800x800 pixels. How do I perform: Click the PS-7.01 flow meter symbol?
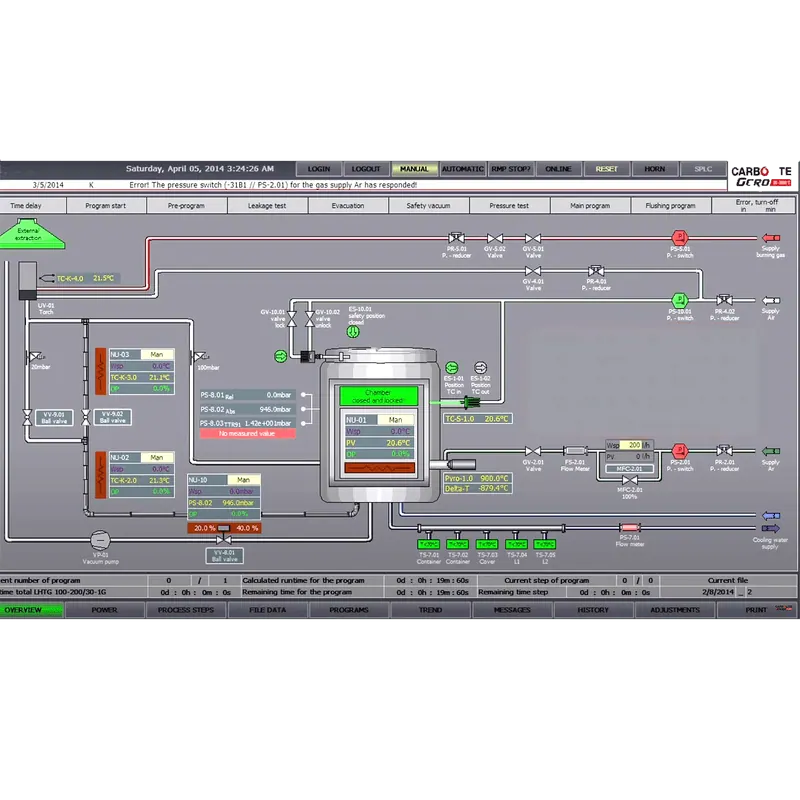(630, 527)
